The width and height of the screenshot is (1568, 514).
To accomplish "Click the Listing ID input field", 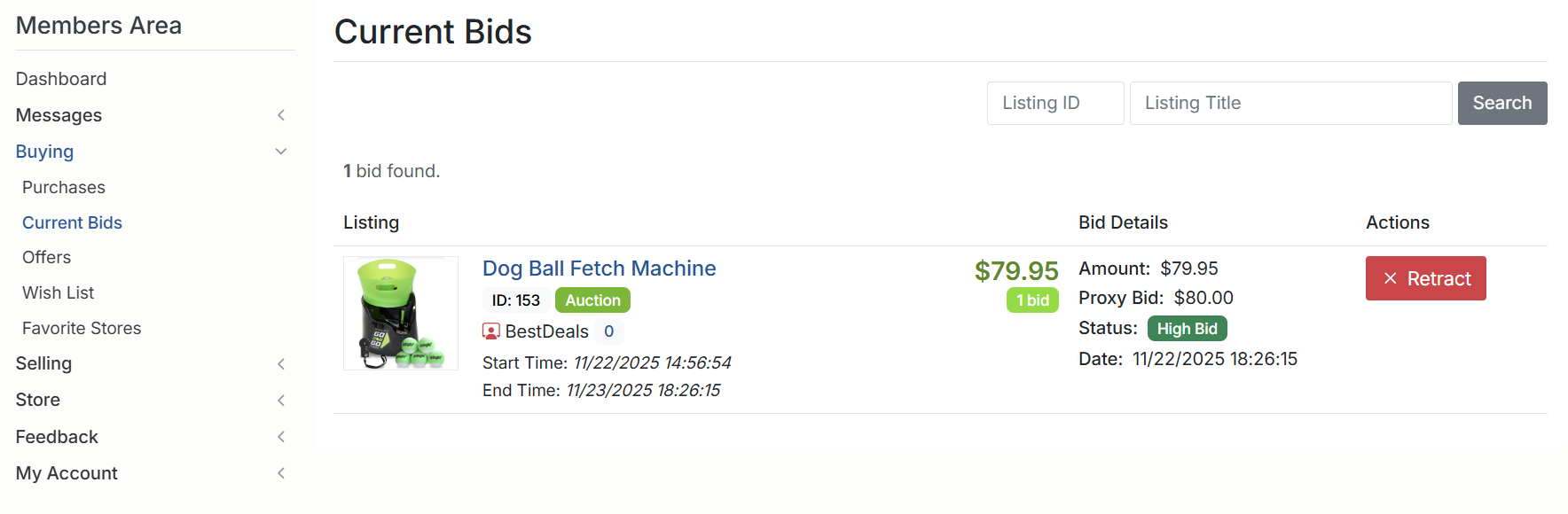I will point(1054,103).
